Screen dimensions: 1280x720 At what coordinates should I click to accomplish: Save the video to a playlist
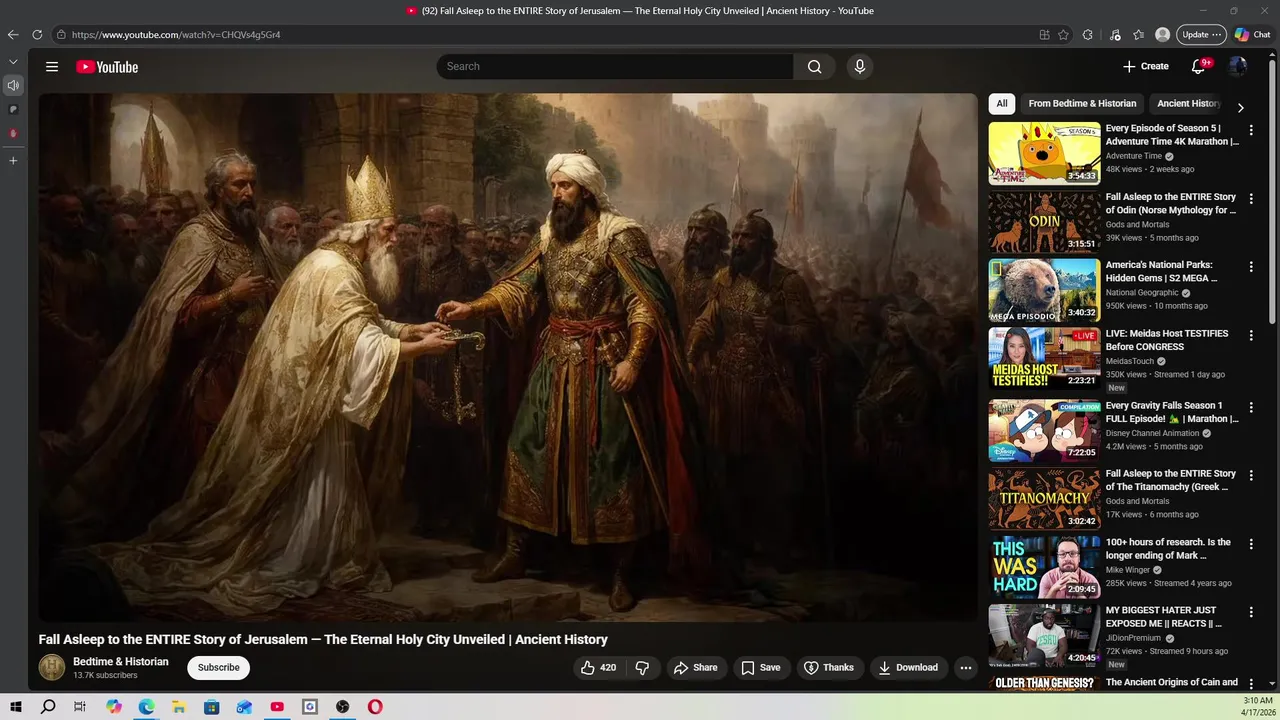pos(761,667)
